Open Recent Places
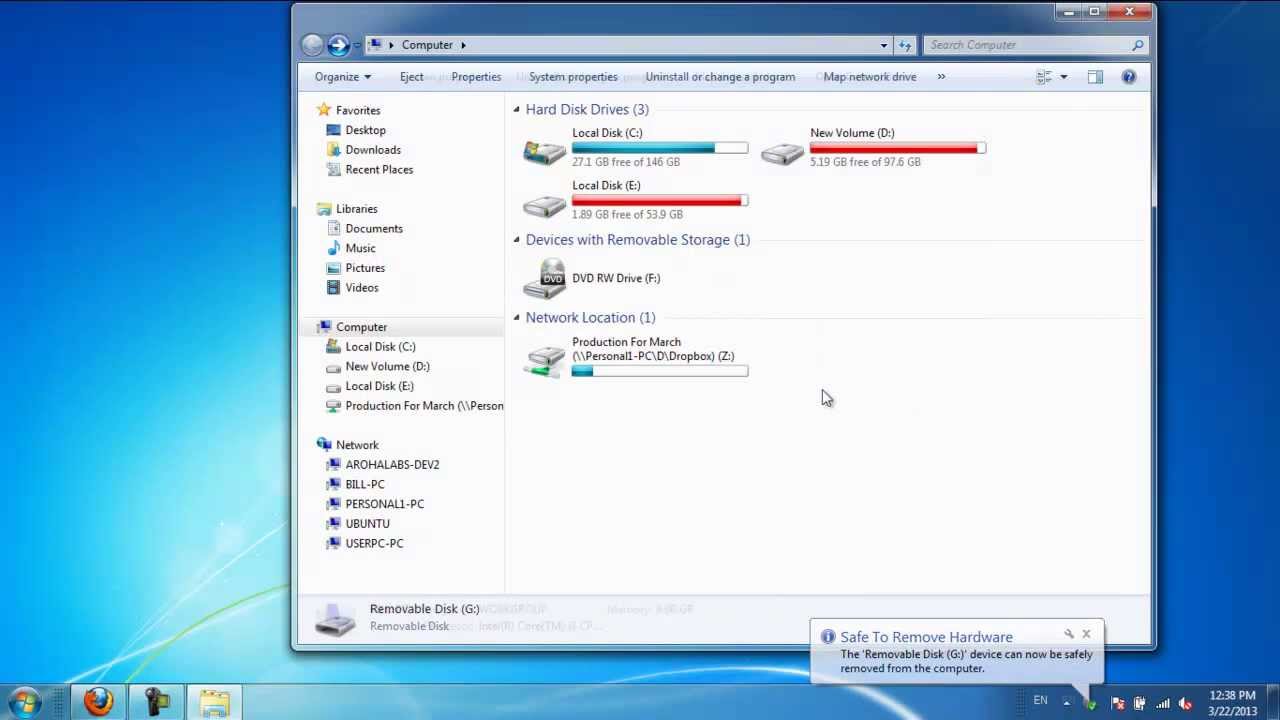Image resolution: width=1280 pixels, height=720 pixels. [x=379, y=170]
